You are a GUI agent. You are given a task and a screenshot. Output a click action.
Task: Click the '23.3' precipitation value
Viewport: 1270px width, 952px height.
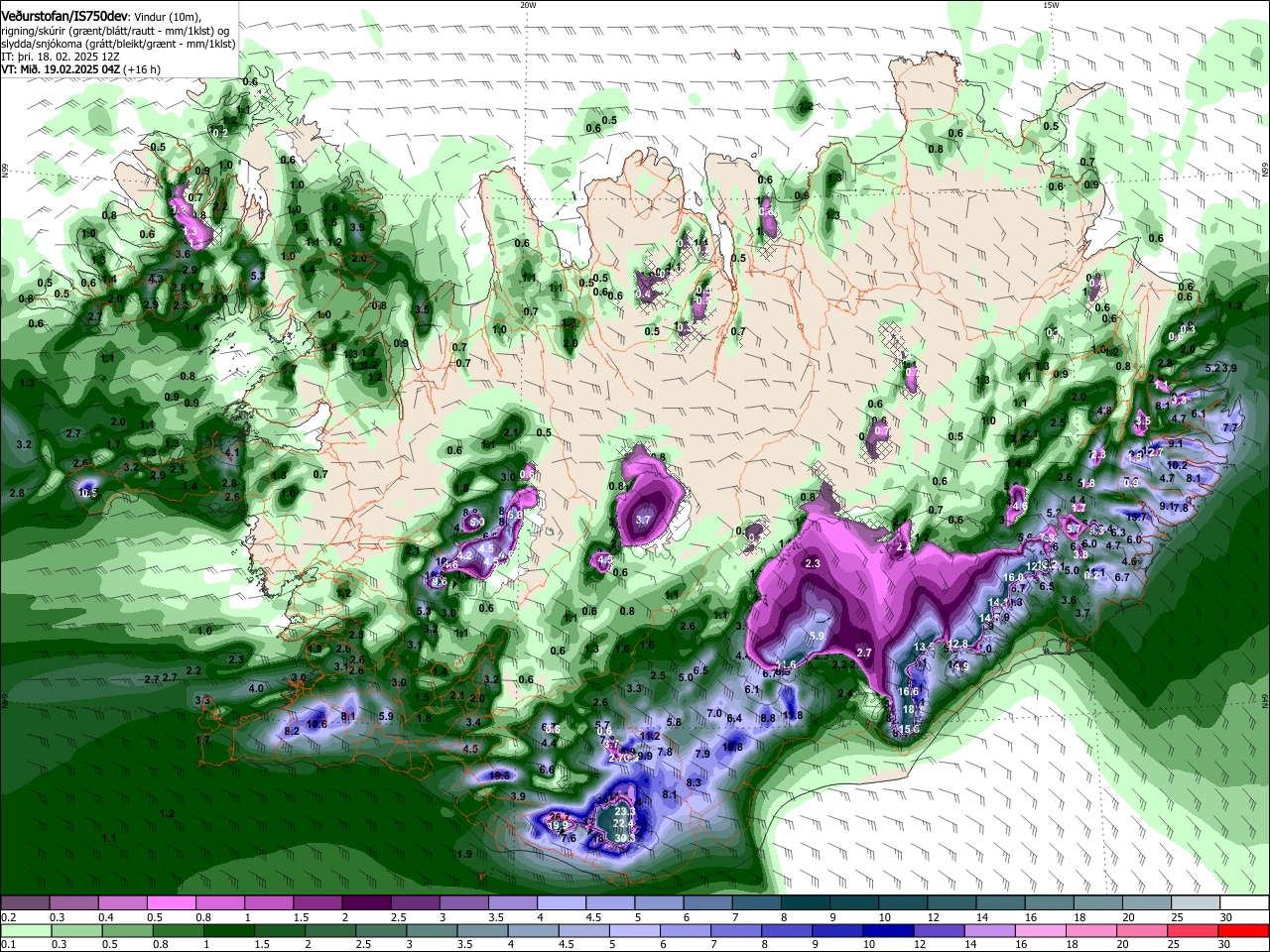tap(625, 812)
